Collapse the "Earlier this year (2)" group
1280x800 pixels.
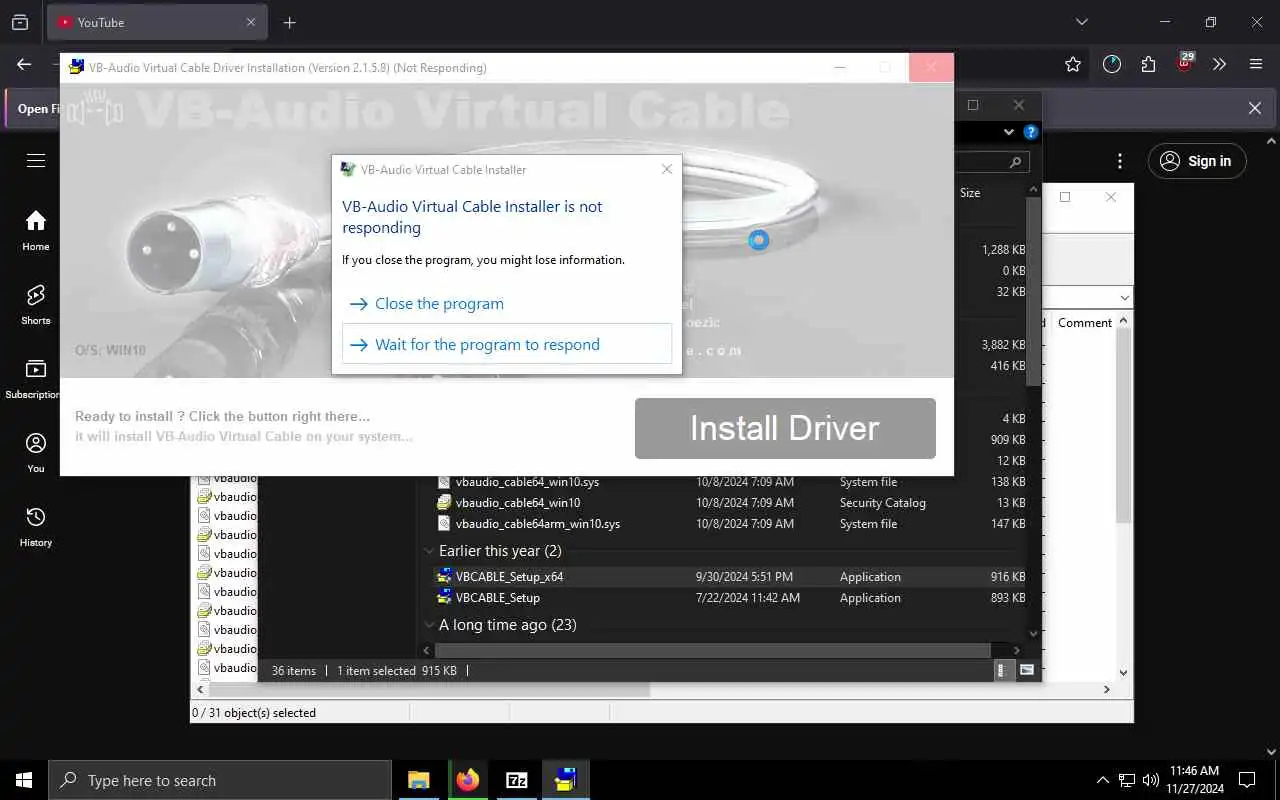coord(430,551)
